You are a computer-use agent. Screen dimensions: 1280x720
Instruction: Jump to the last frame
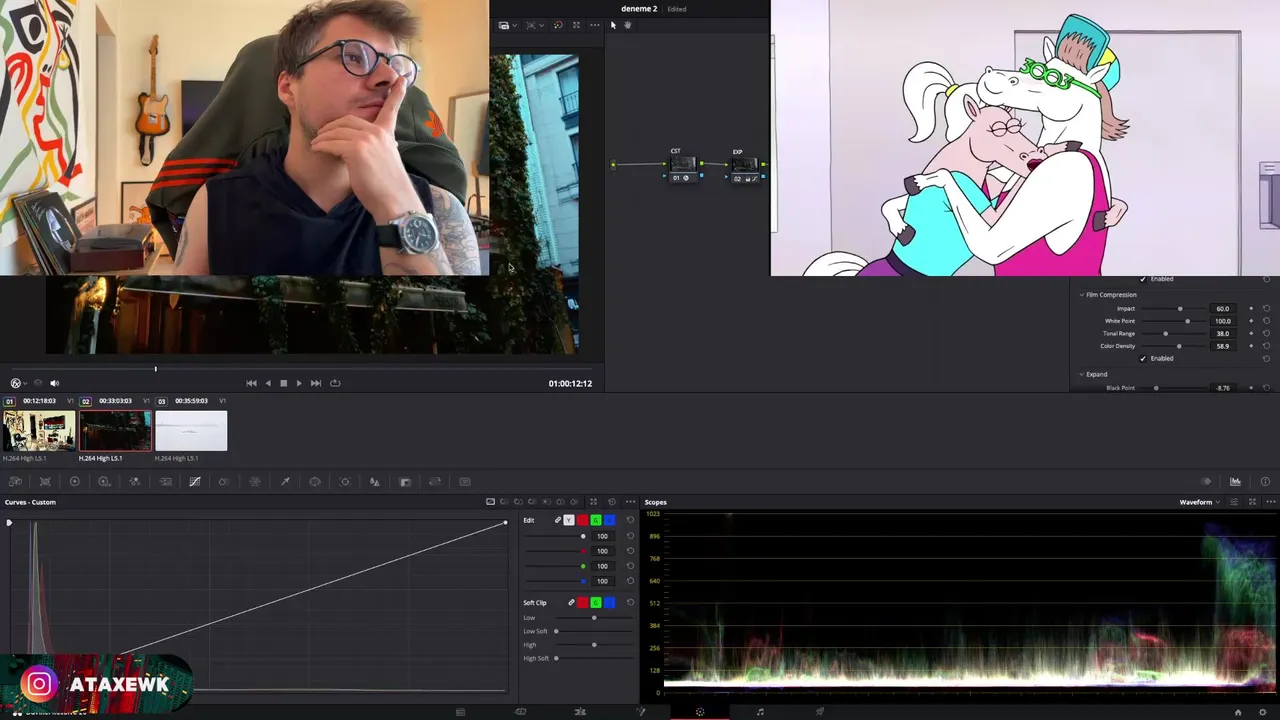(315, 383)
